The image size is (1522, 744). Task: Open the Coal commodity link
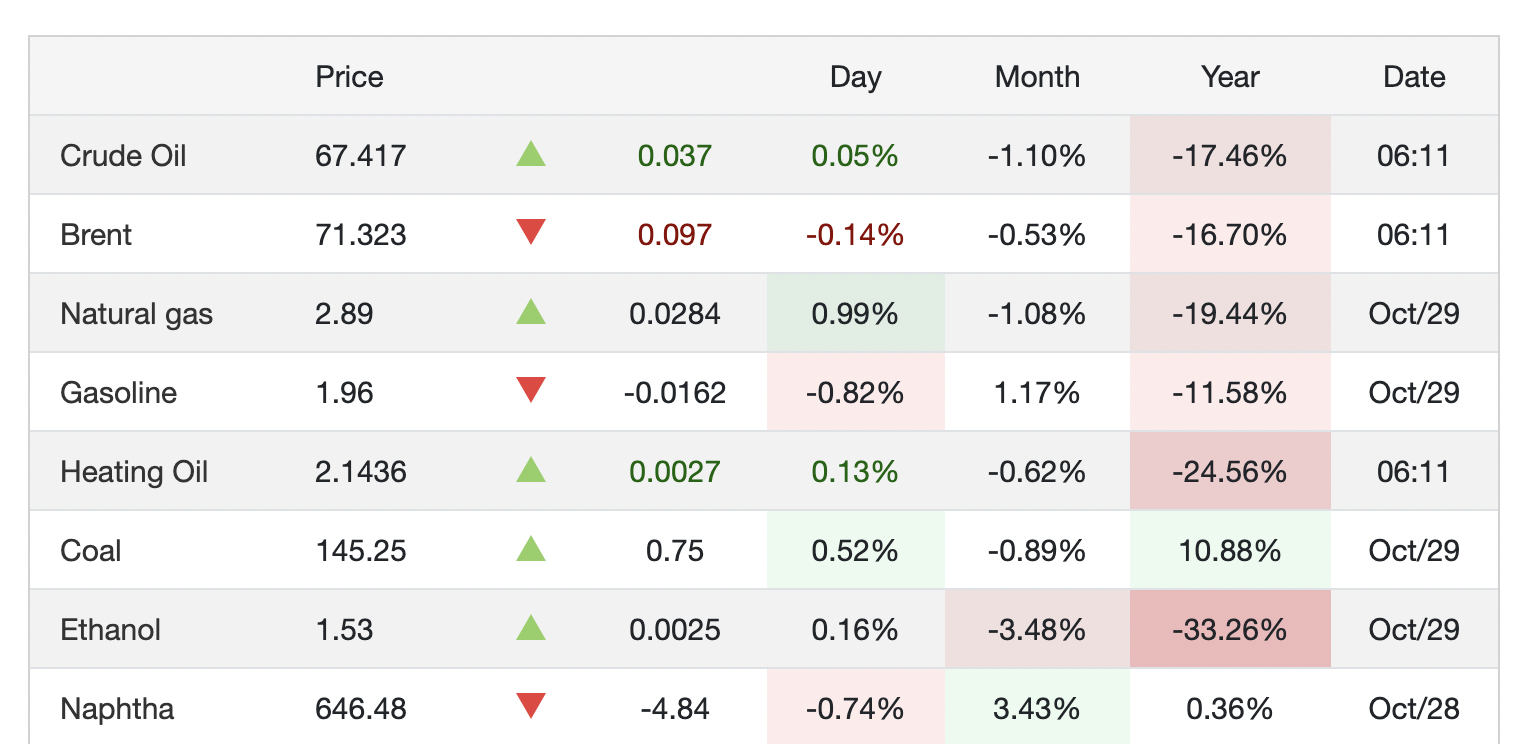click(x=91, y=551)
